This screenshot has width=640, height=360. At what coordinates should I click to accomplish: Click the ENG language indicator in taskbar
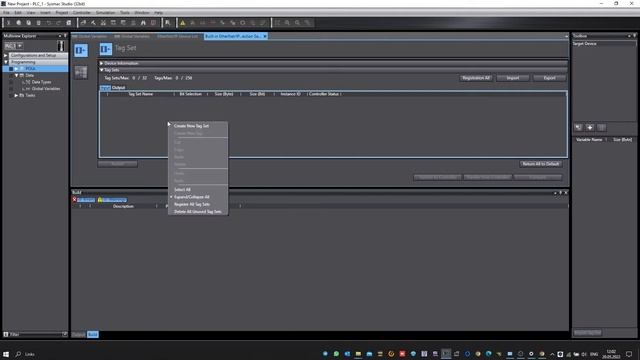[594, 354]
